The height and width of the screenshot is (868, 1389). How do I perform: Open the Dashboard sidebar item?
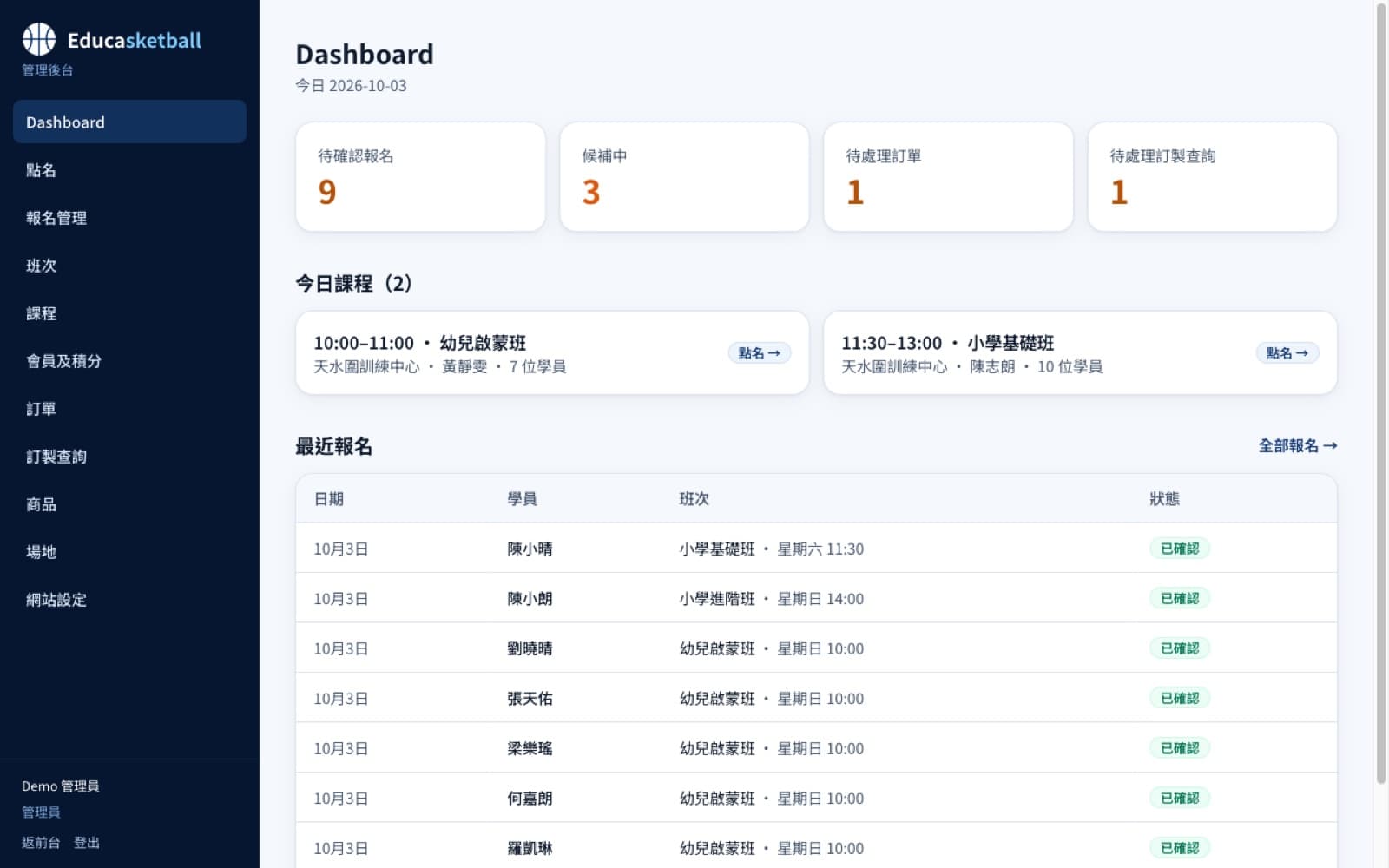coord(129,122)
